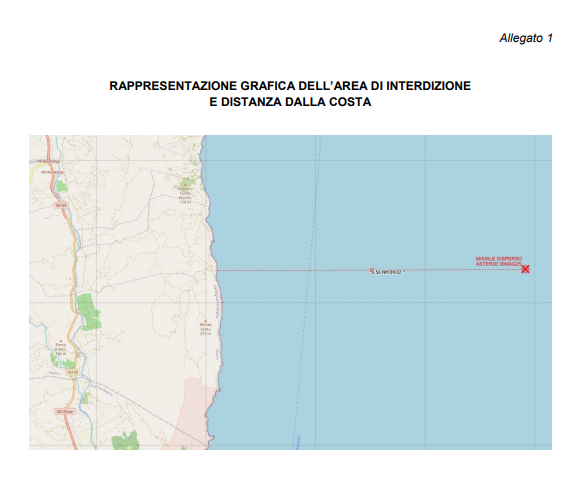Screen dimensions: 581x479
Task: Click the E DISTANZA DALLA COSTA subtitle
Action: click(x=290, y=102)
